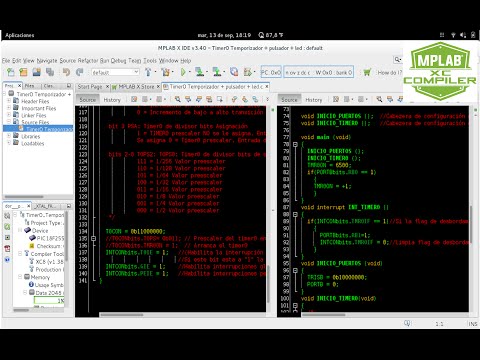Build the project with the hammer icon

click(x=148, y=72)
